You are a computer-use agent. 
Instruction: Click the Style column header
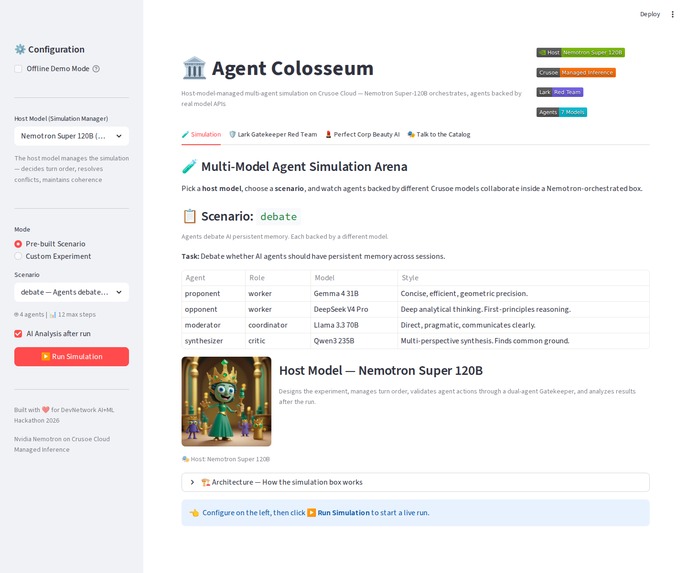(x=523, y=278)
